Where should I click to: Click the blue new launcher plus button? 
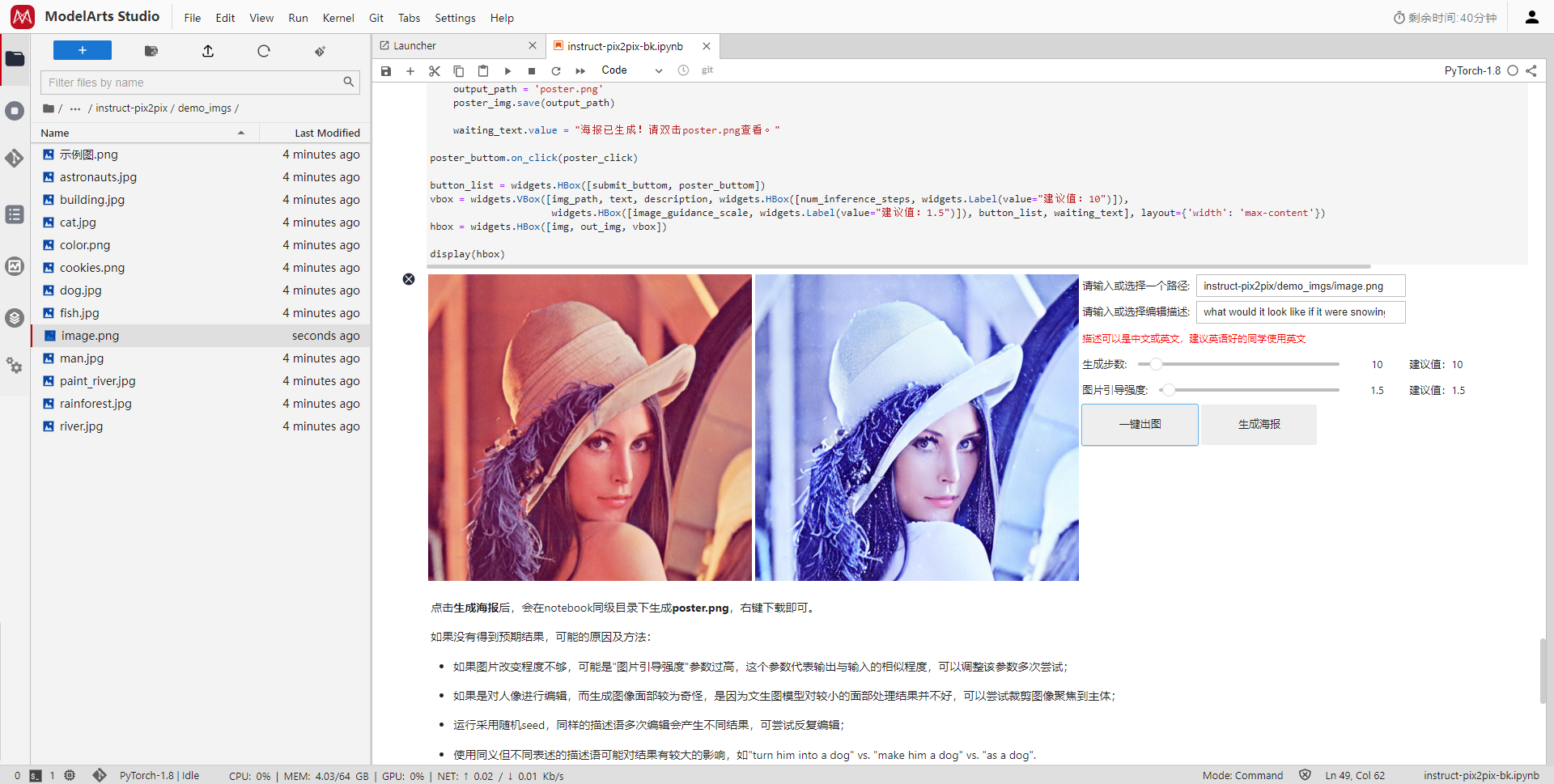[x=83, y=50]
